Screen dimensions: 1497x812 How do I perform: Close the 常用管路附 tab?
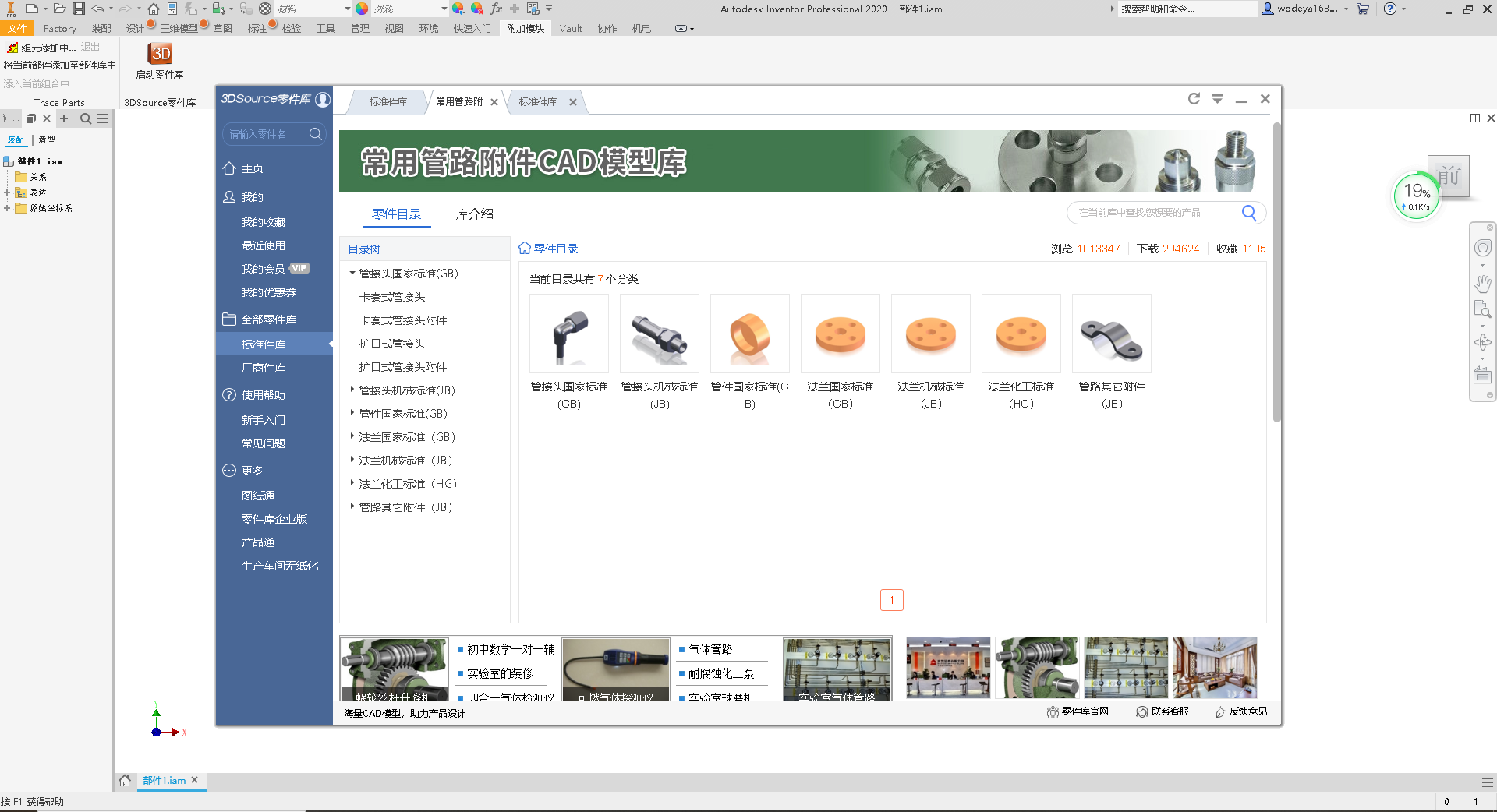[494, 102]
